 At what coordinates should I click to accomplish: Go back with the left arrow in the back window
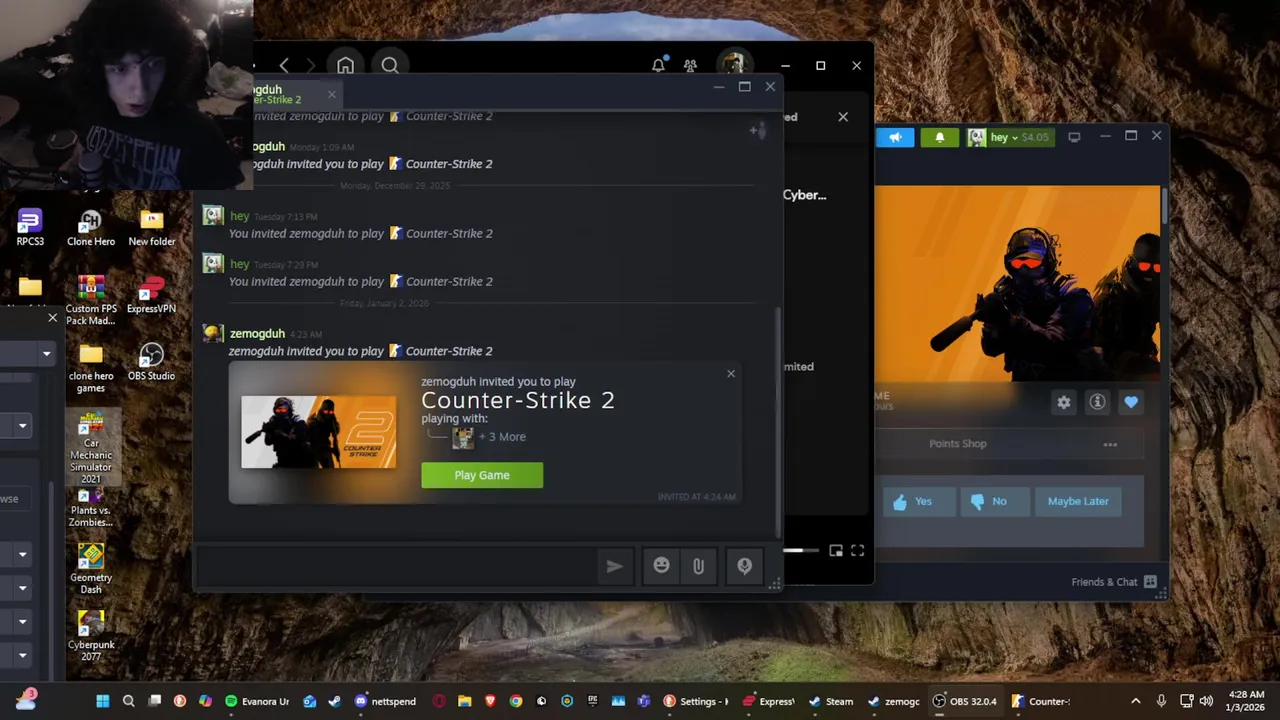[x=284, y=66]
